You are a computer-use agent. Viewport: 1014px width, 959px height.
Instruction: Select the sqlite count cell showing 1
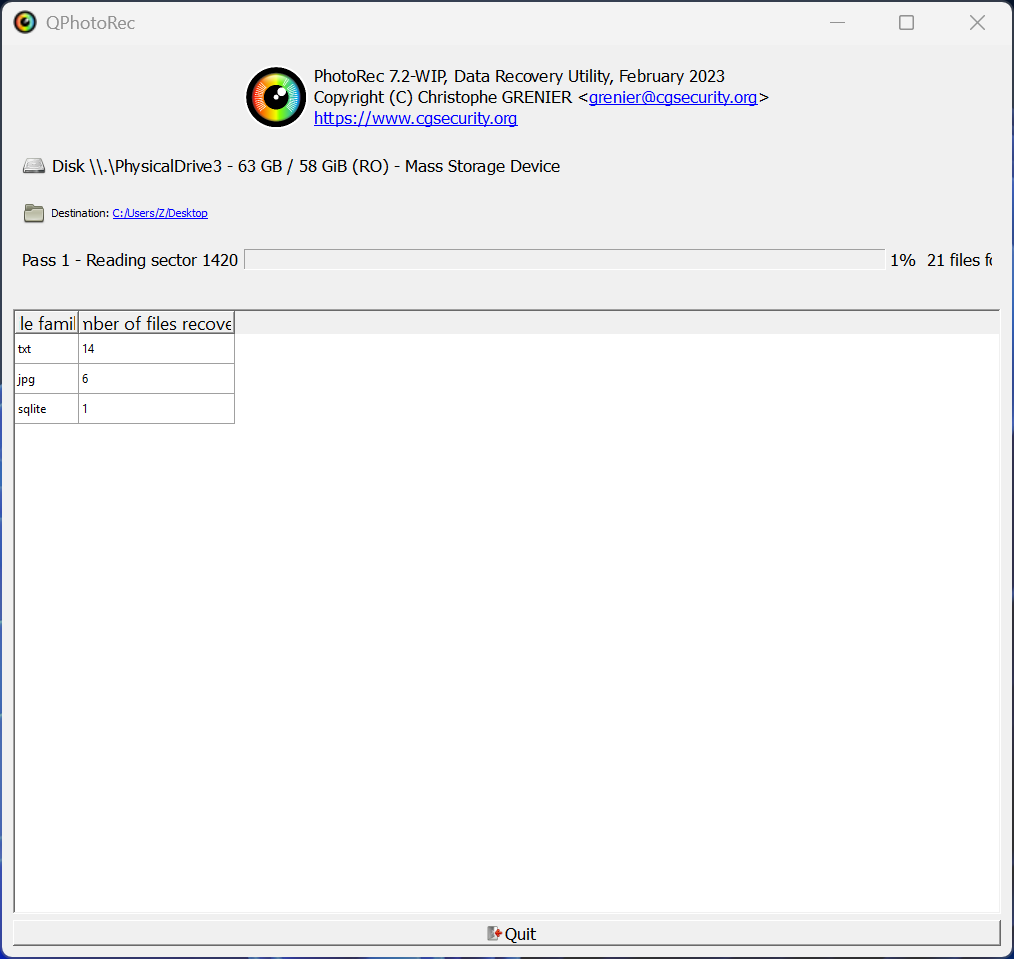point(156,409)
